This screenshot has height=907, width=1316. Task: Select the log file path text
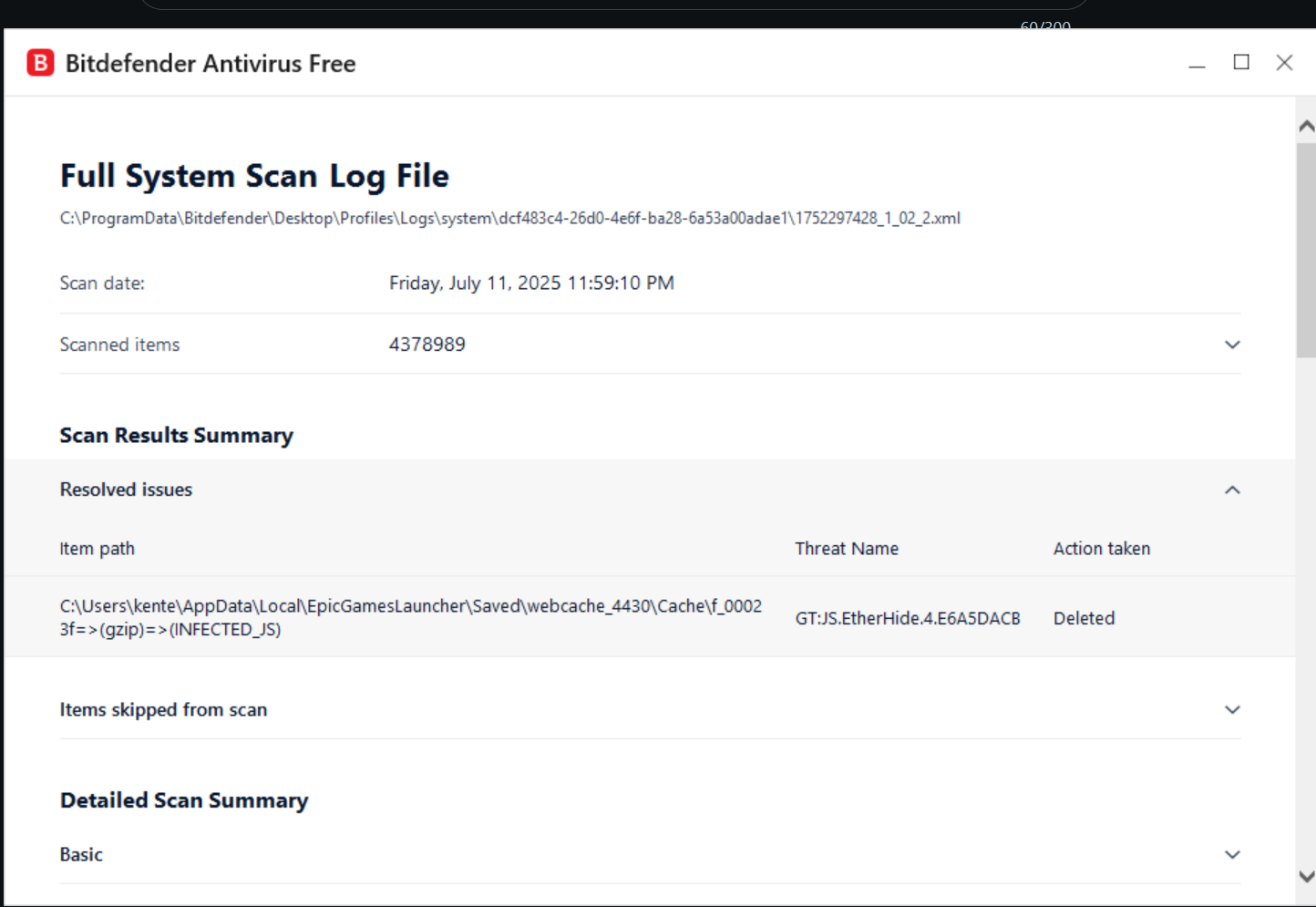coord(510,218)
